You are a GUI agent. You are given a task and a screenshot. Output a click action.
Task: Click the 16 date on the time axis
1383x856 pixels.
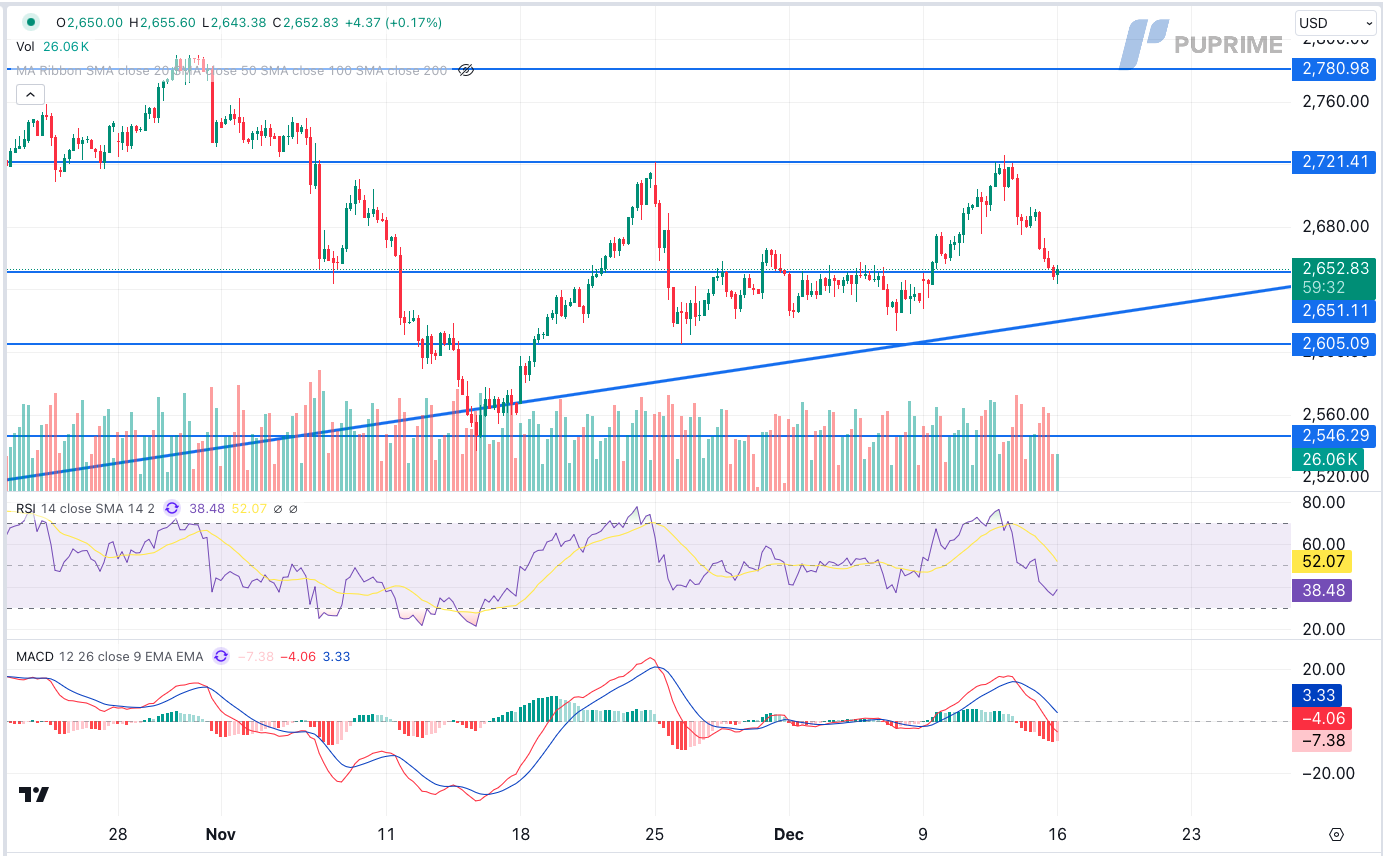click(1058, 834)
